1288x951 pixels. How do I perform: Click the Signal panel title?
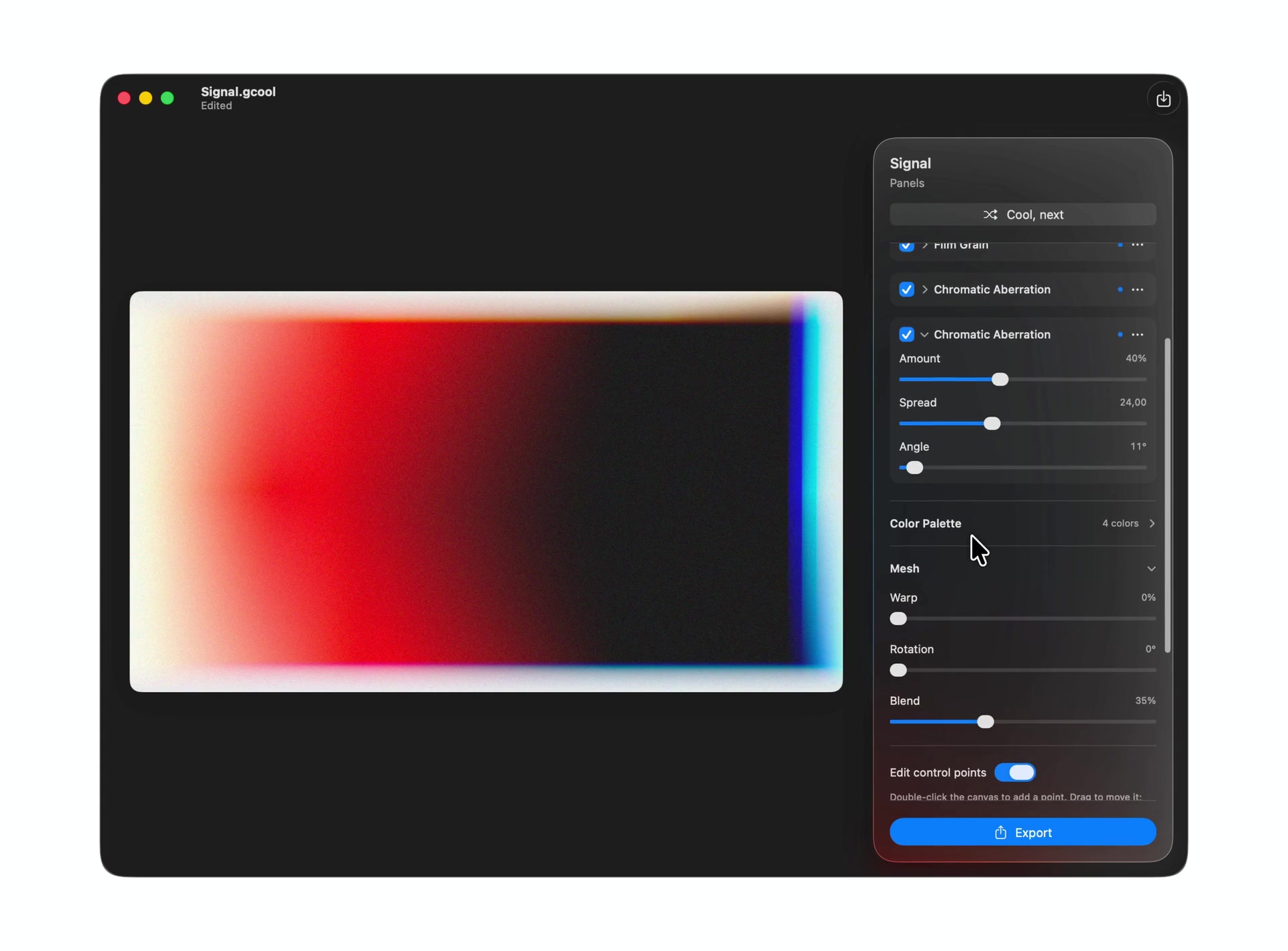[x=910, y=164]
